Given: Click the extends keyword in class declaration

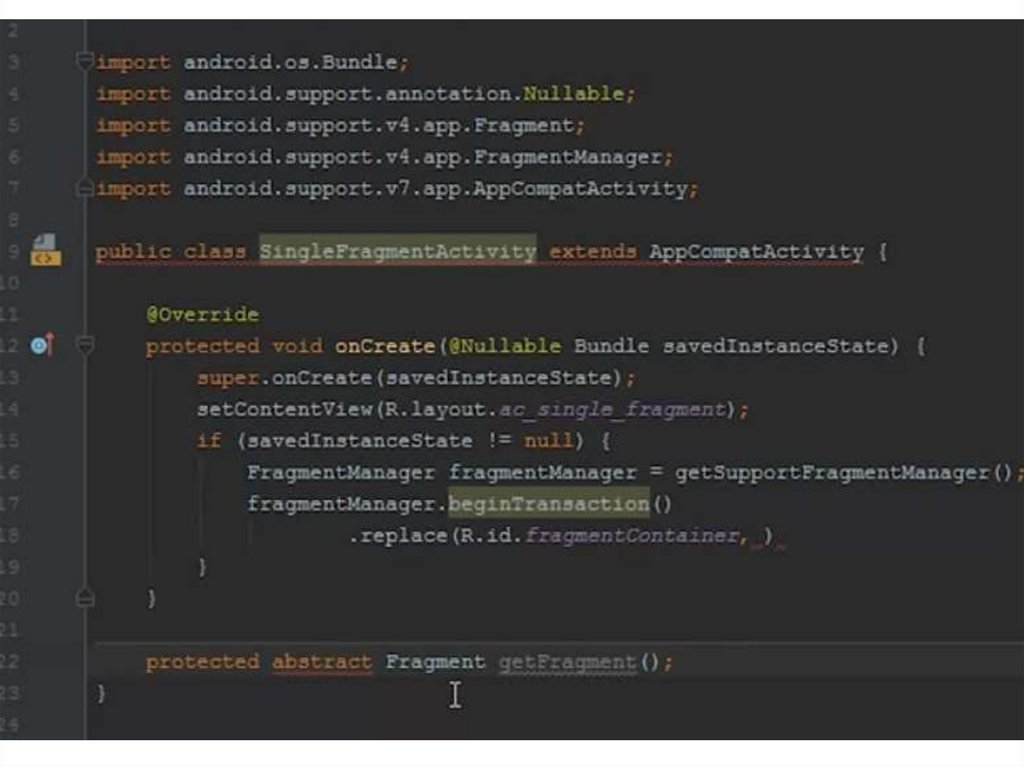Looking at the screenshot, I should click(592, 252).
